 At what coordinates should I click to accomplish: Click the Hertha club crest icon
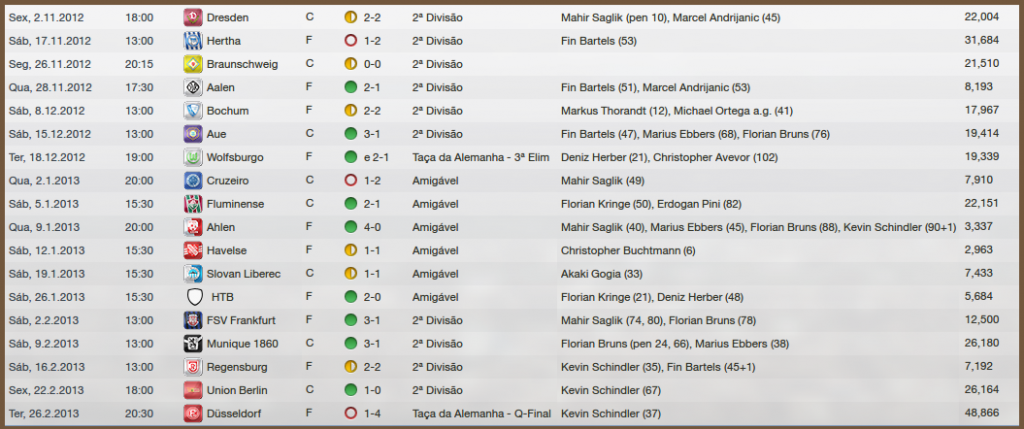[x=193, y=40]
